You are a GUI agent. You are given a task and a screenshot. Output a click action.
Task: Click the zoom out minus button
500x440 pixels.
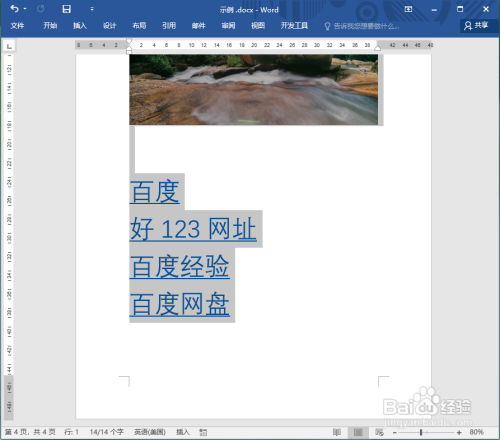coord(395,433)
